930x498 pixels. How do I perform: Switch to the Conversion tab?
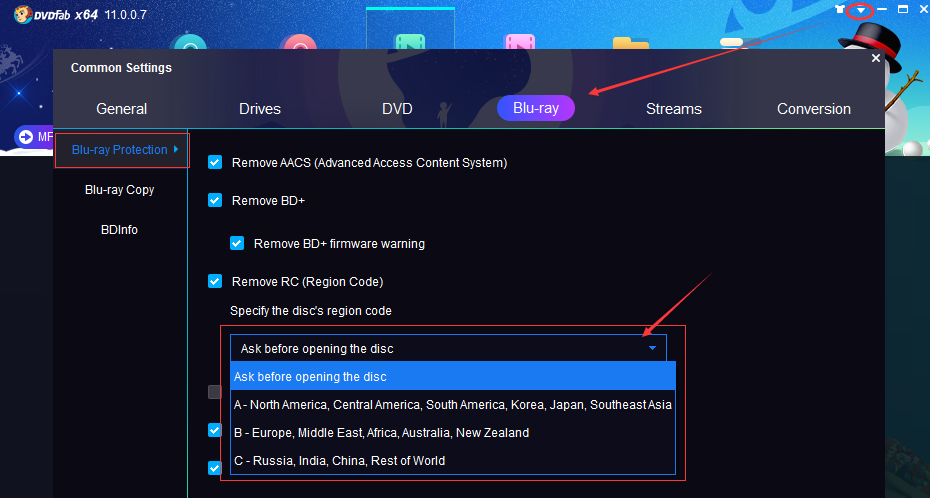tap(814, 109)
